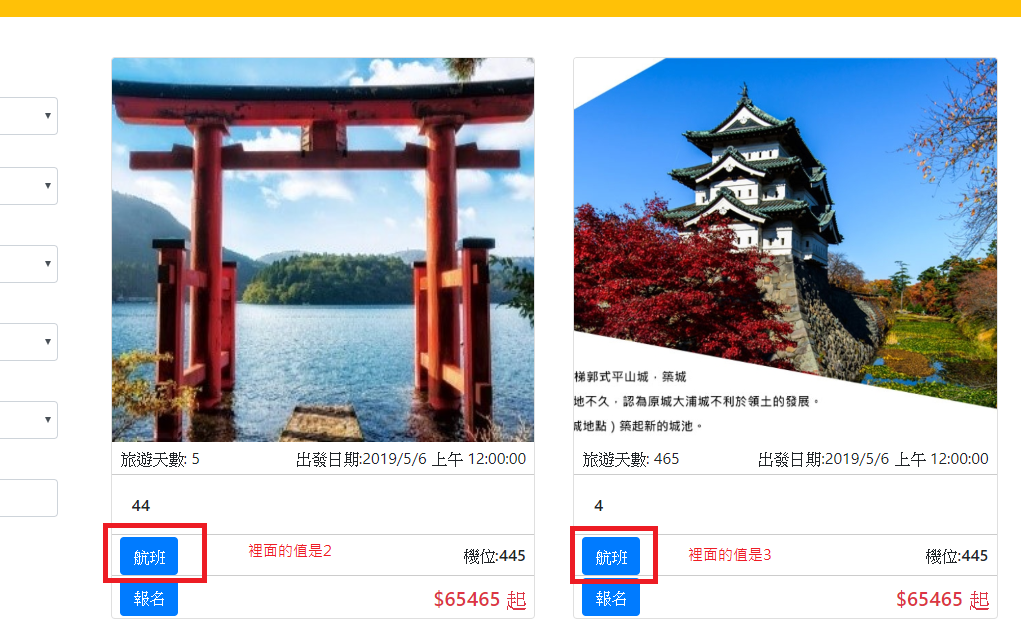The image size is (1021, 627).
Task: Open the red torii gate tour image
Action: pos(323,250)
